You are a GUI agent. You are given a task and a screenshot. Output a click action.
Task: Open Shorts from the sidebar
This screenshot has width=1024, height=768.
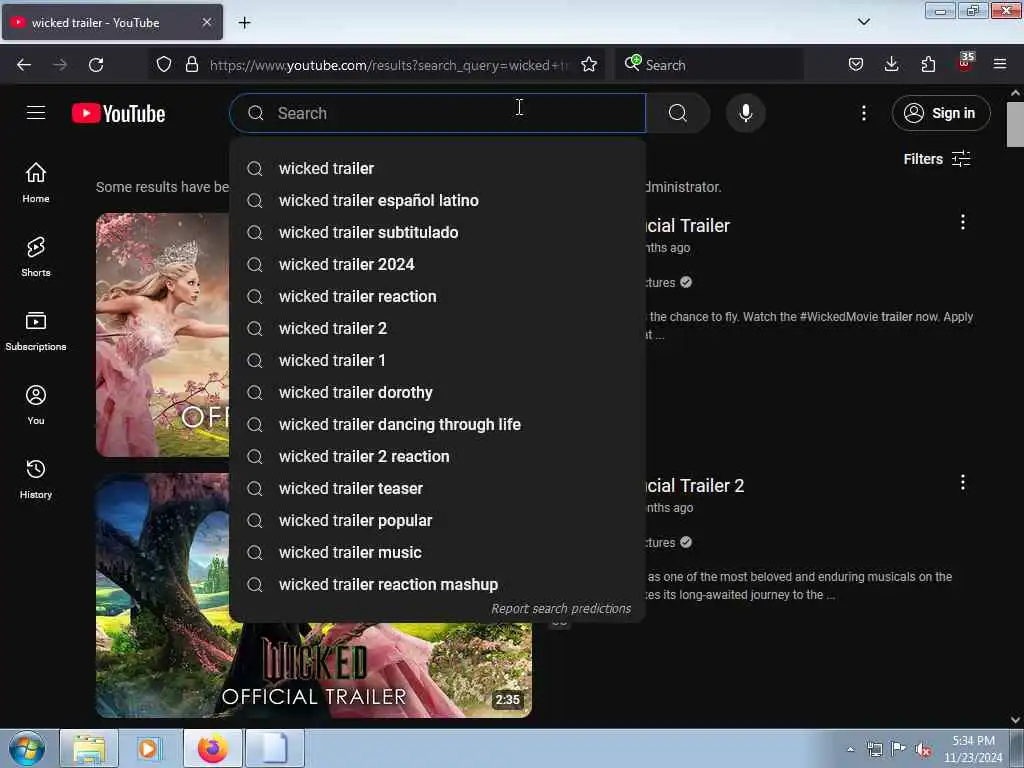[x=36, y=257]
